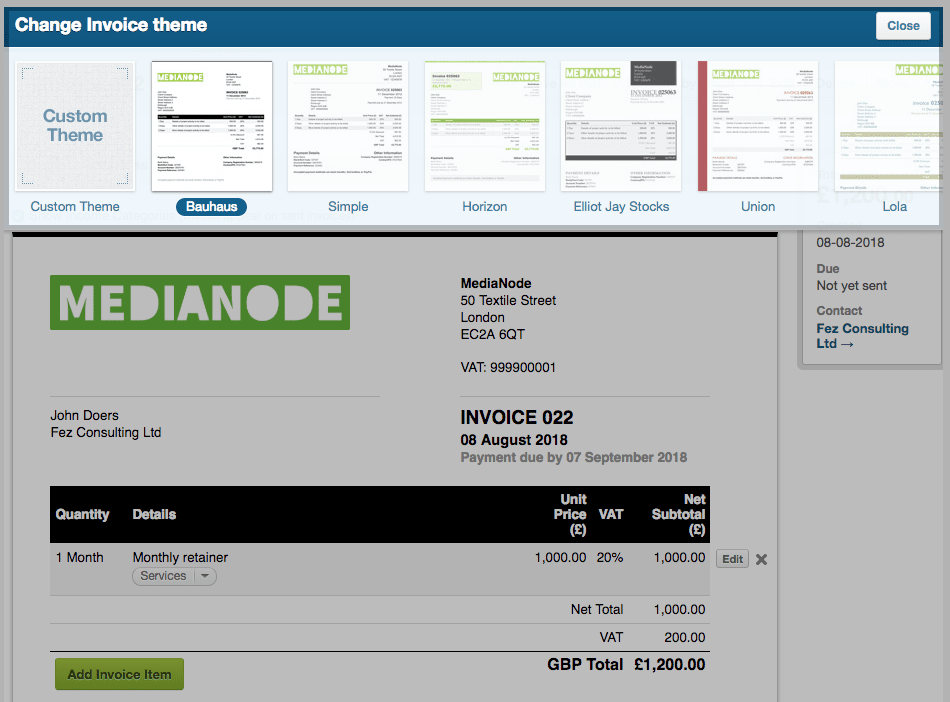Click the MEDIANODE logo on invoice
Image resolution: width=950 pixels, height=702 pixels.
tap(200, 302)
